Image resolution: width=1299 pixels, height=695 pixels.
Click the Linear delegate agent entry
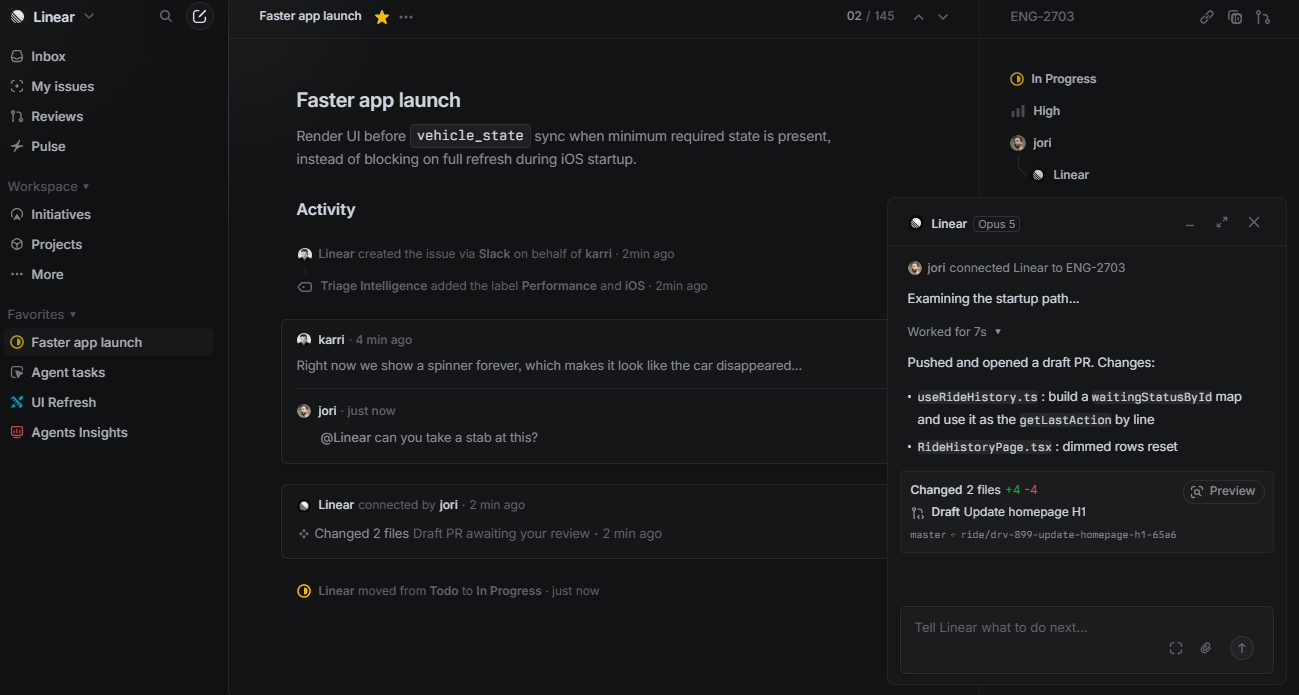pyautogui.click(x=1061, y=175)
